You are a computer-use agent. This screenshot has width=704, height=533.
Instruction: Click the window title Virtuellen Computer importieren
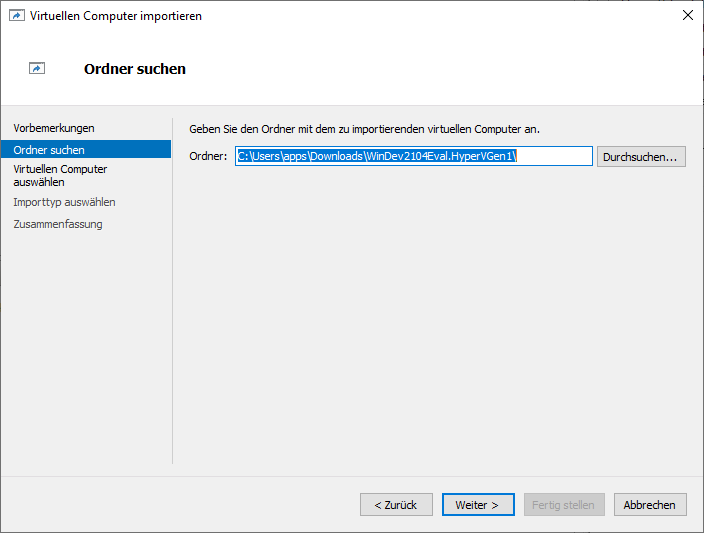click(x=115, y=15)
